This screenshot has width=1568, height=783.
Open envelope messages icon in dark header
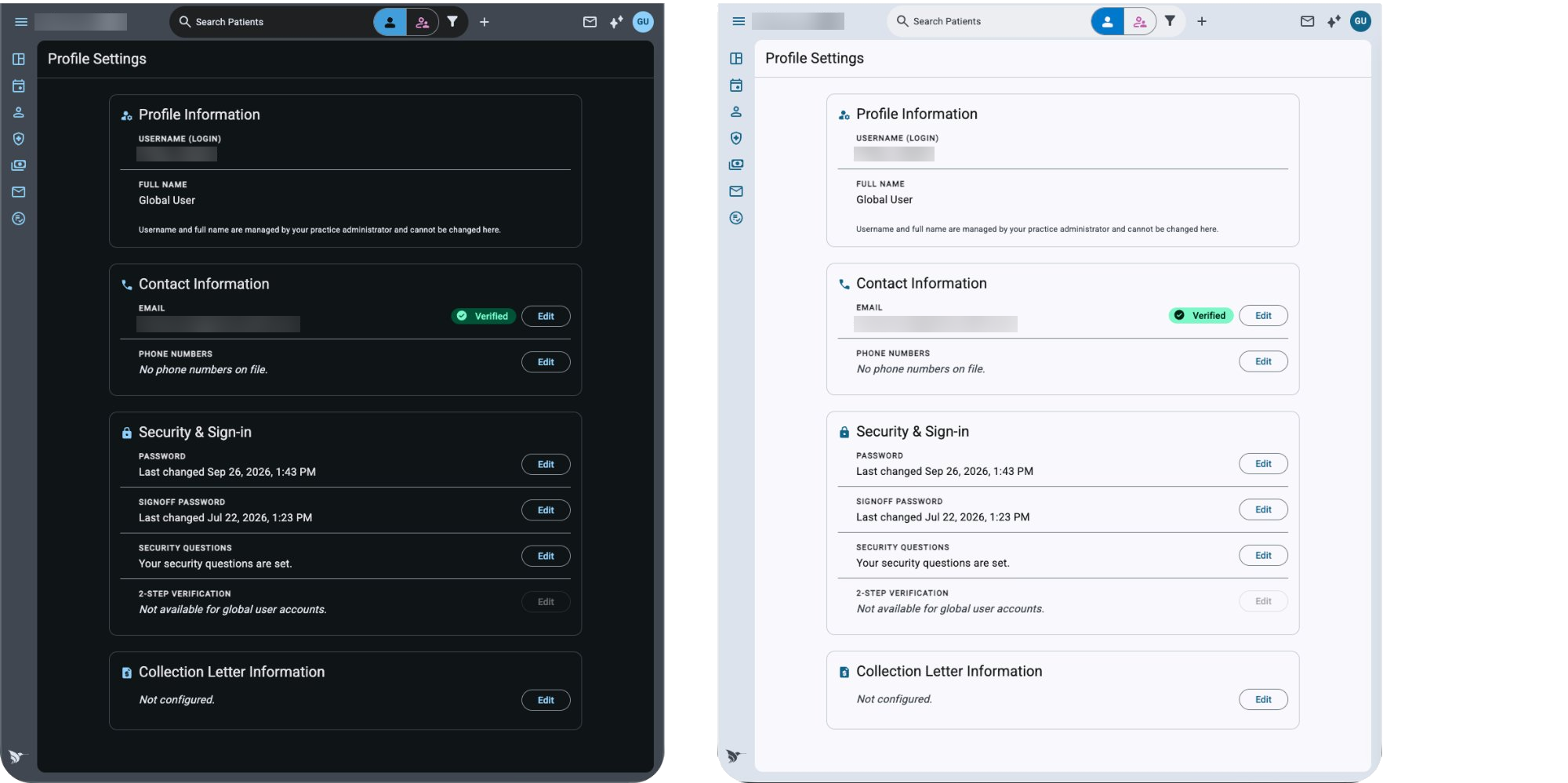coord(590,22)
